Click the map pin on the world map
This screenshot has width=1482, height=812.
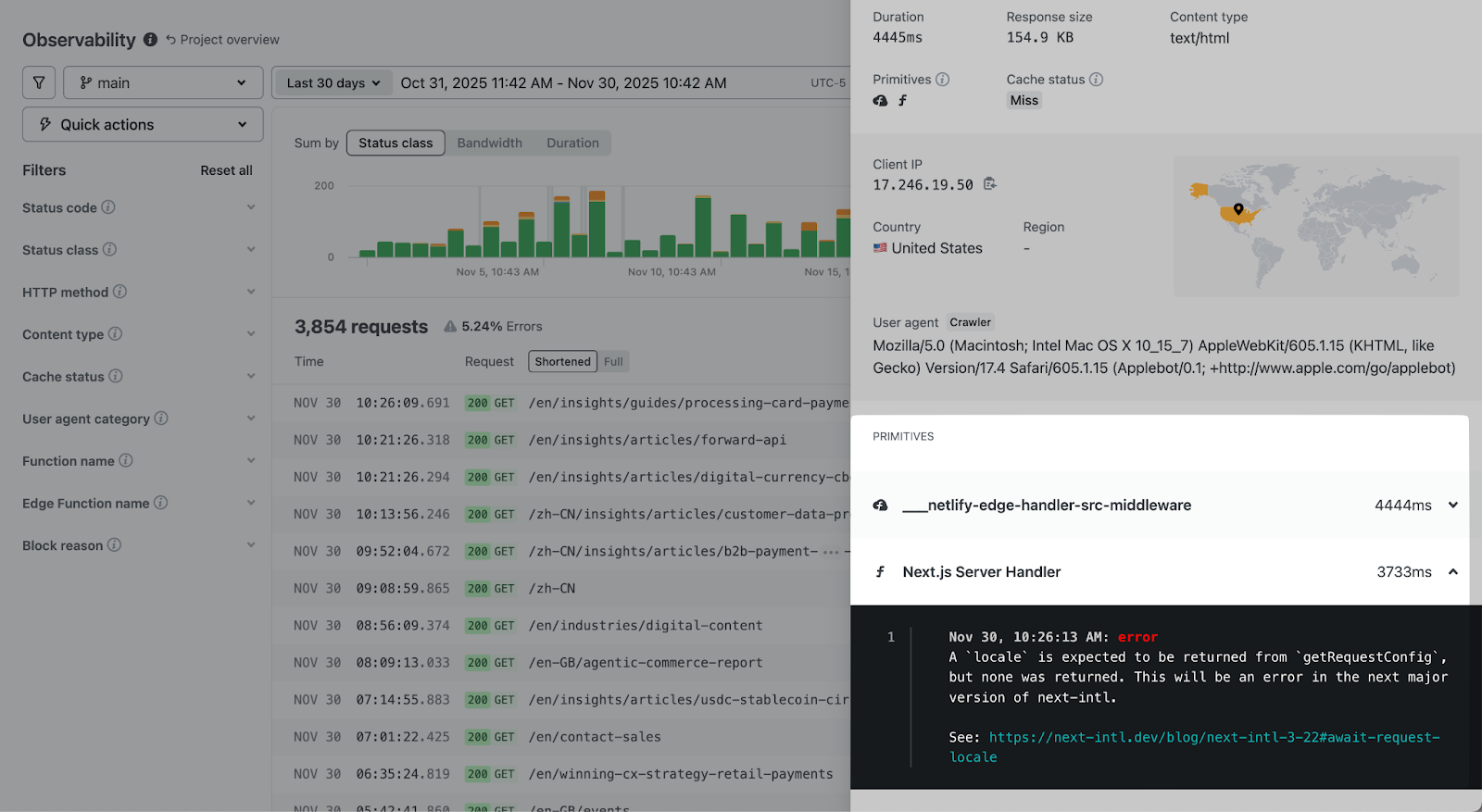1238,209
